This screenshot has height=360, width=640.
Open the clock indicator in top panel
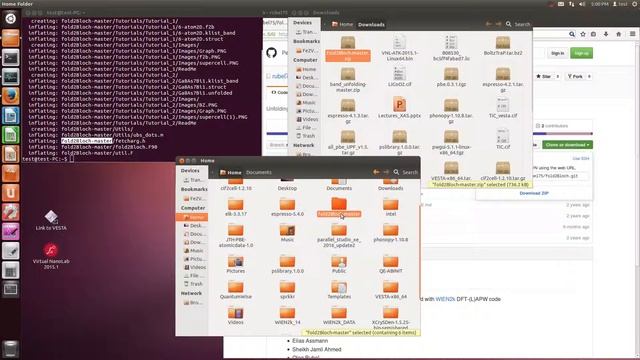click(x=600, y=4)
